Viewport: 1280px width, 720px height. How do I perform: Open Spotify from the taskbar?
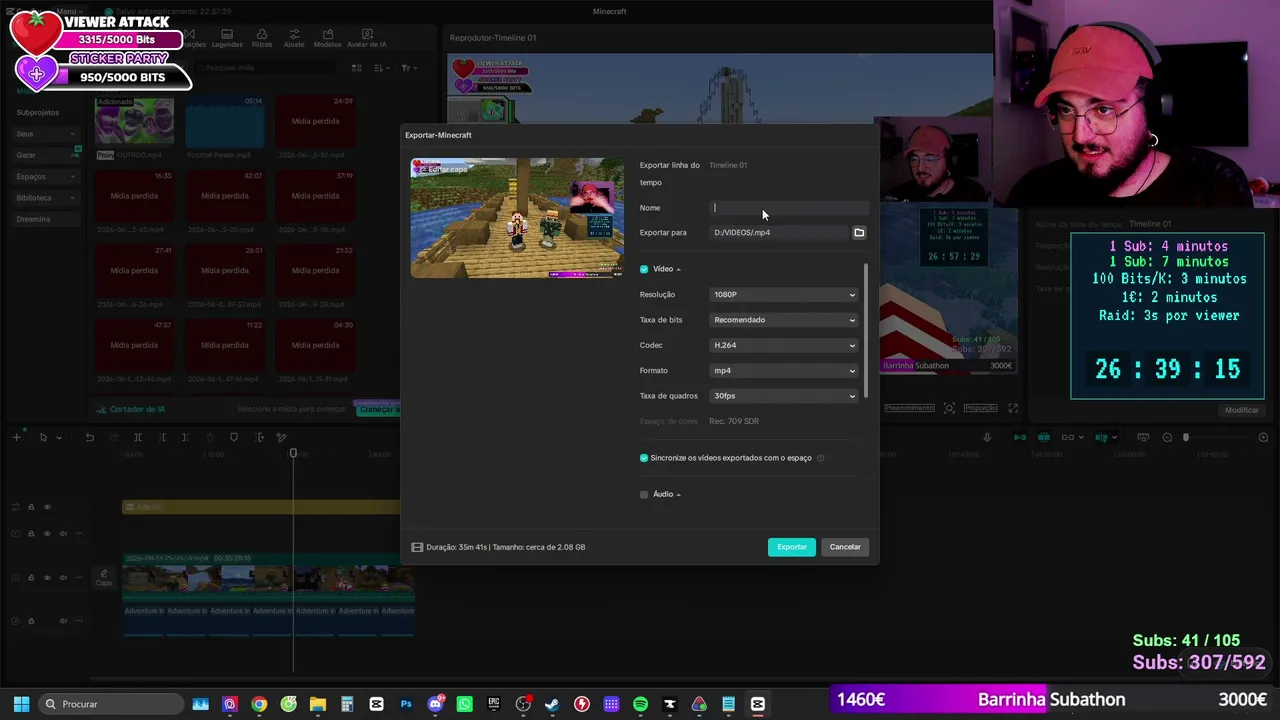pyautogui.click(x=640, y=704)
